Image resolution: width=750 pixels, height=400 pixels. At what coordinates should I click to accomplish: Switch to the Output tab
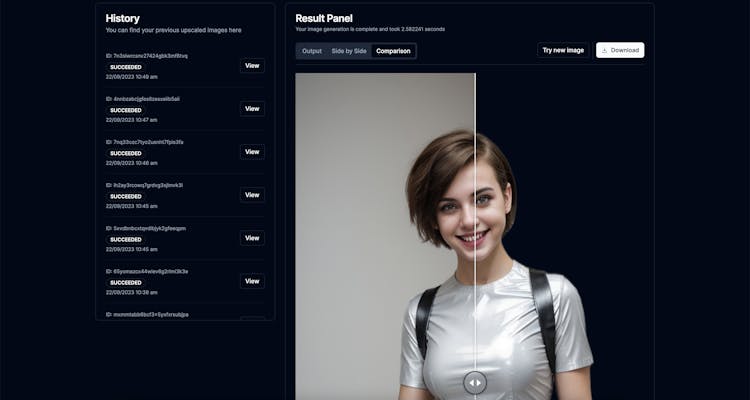pyautogui.click(x=312, y=51)
